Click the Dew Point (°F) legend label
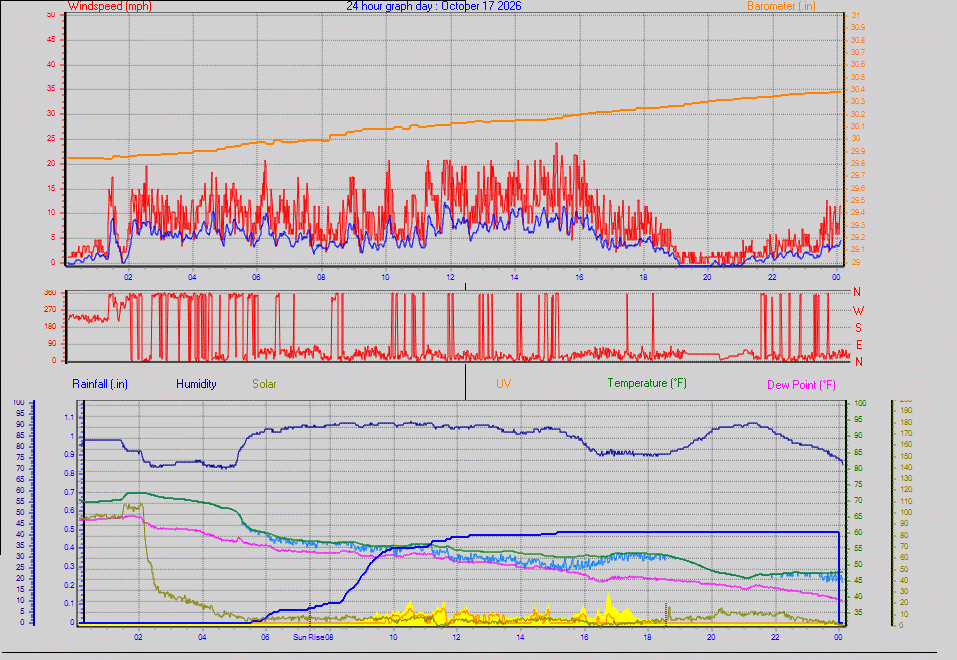Viewport: 957px width, 660px height. click(801, 385)
